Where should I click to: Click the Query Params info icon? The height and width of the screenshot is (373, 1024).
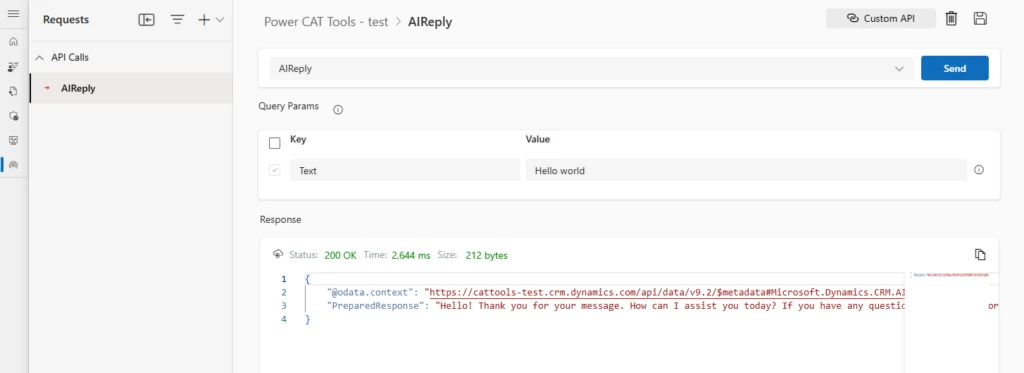click(x=338, y=110)
